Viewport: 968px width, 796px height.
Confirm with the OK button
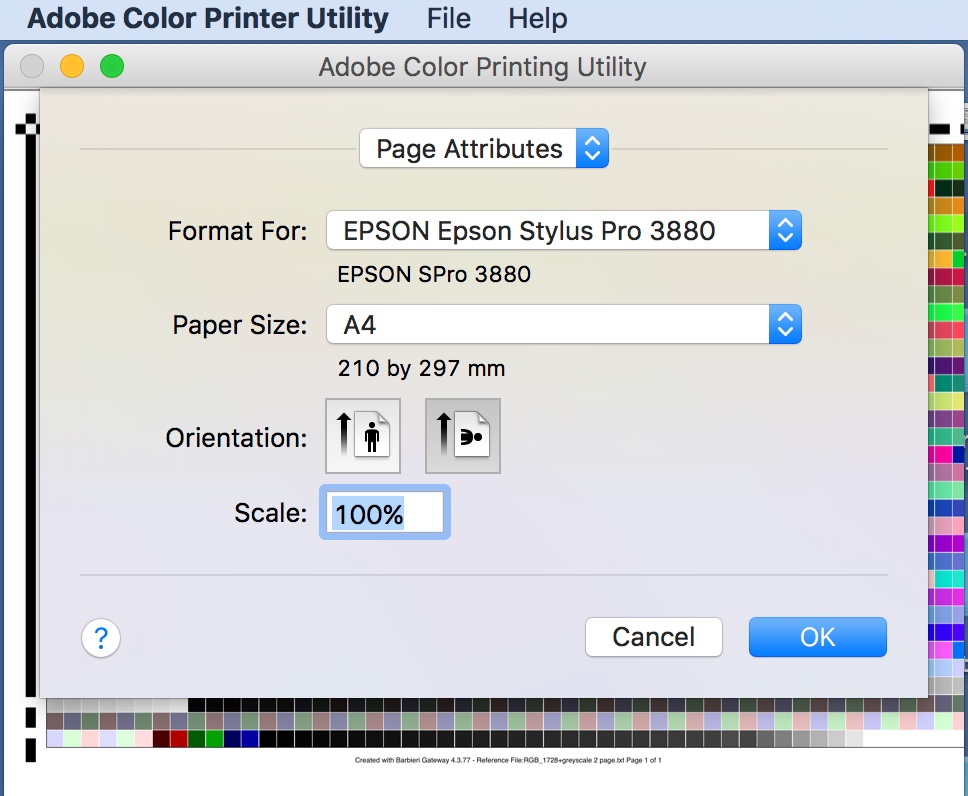[818, 637]
